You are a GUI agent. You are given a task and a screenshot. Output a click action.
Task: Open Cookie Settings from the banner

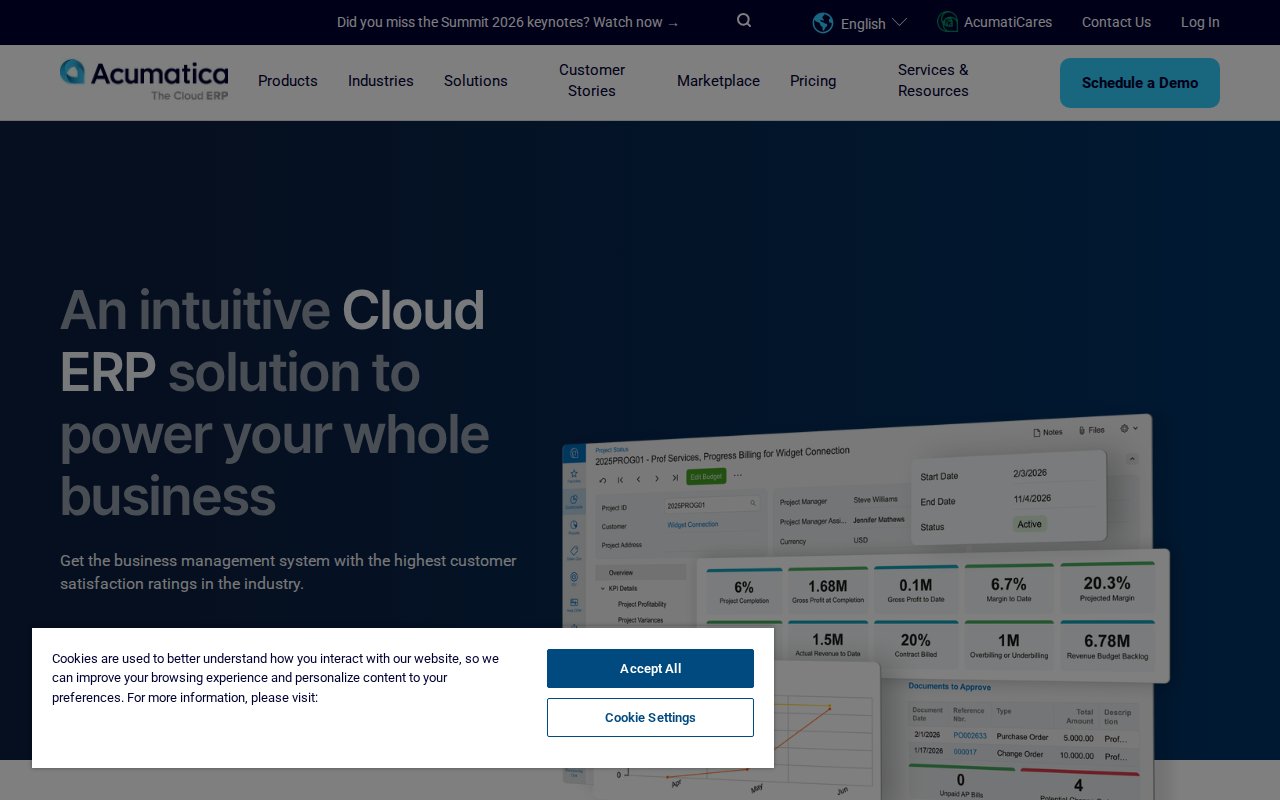(x=650, y=718)
